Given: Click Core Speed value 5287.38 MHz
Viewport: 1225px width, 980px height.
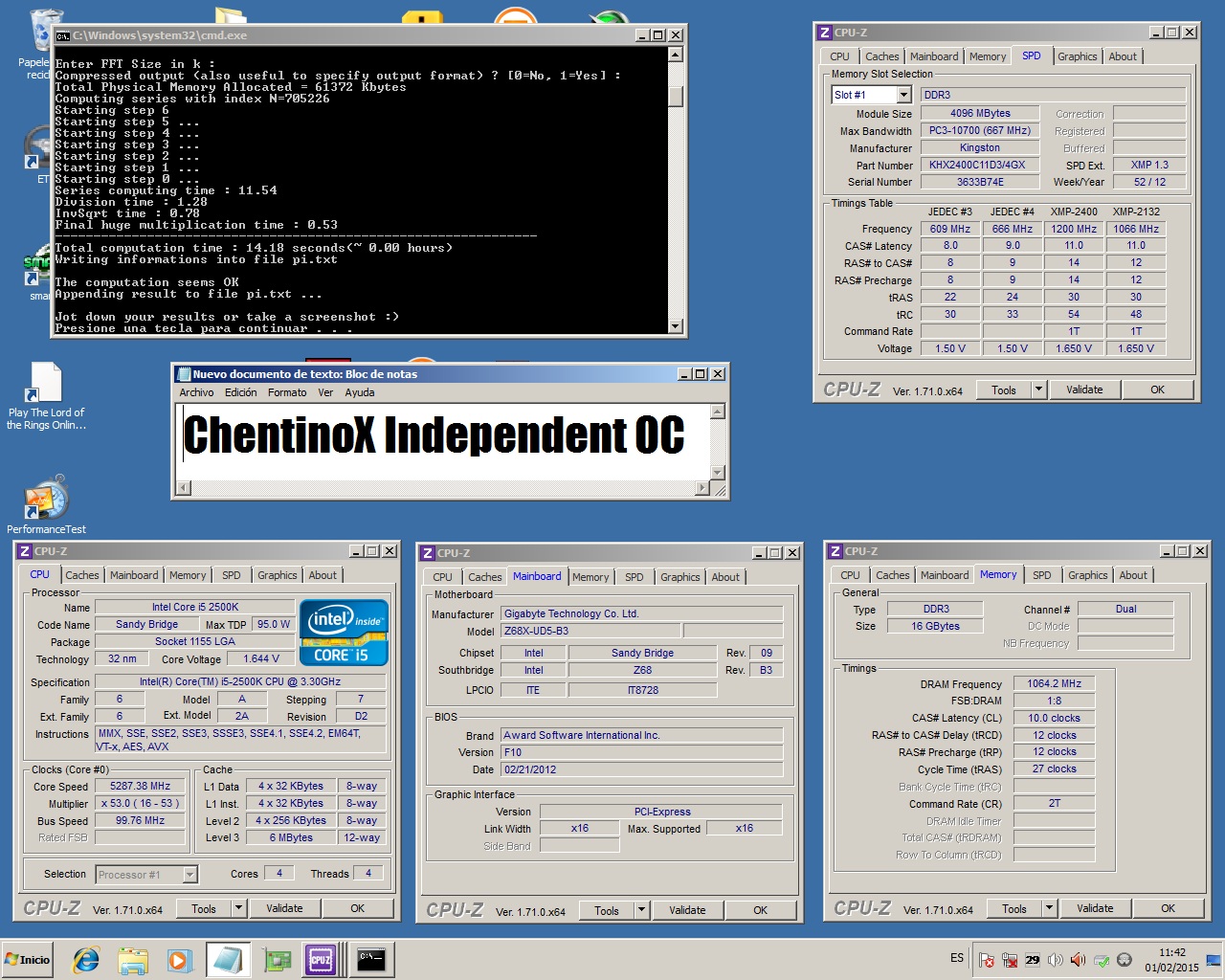Looking at the screenshot, I should 141,786.
